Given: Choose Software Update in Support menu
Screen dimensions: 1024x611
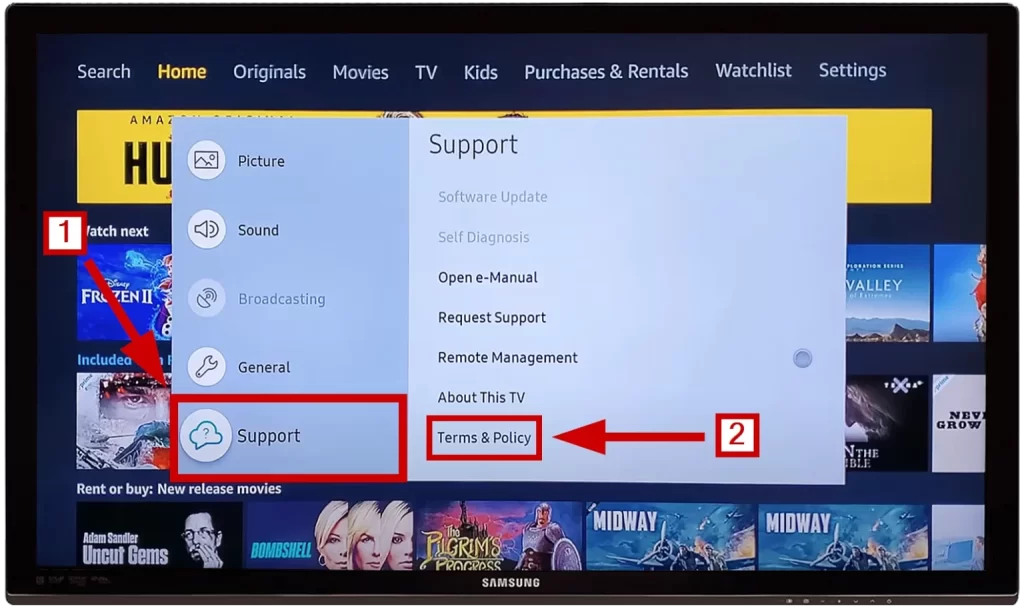Looking at the screenshot, I should 492,196.
